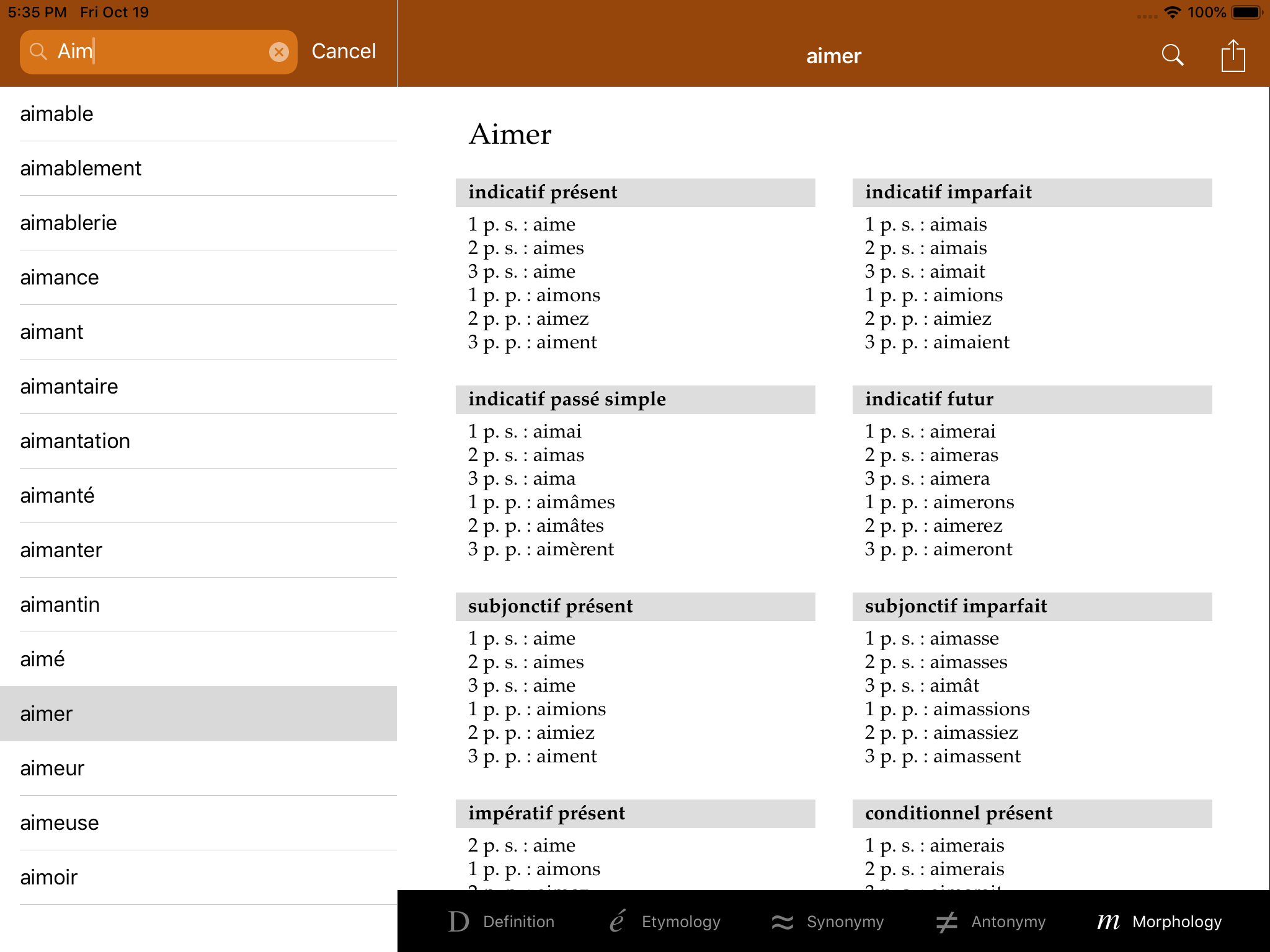1270x952 pixels.
Task: Tap the magnifier search icon in header
Action: [x=1172, y=55]
